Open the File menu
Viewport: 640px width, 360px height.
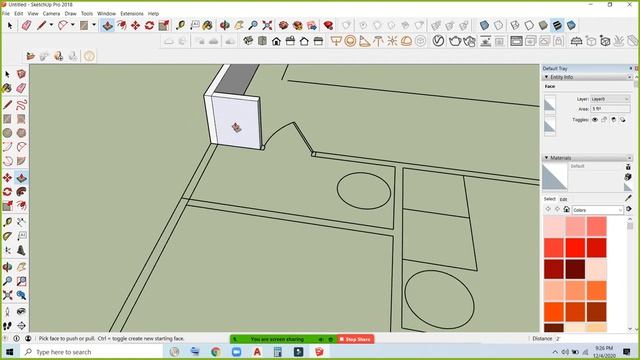click(x=6, y=13)
